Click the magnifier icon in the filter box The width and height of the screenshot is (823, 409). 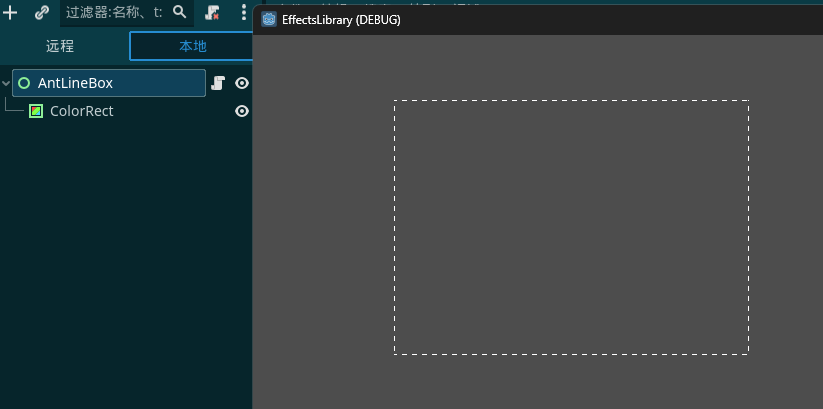(180, 12)
